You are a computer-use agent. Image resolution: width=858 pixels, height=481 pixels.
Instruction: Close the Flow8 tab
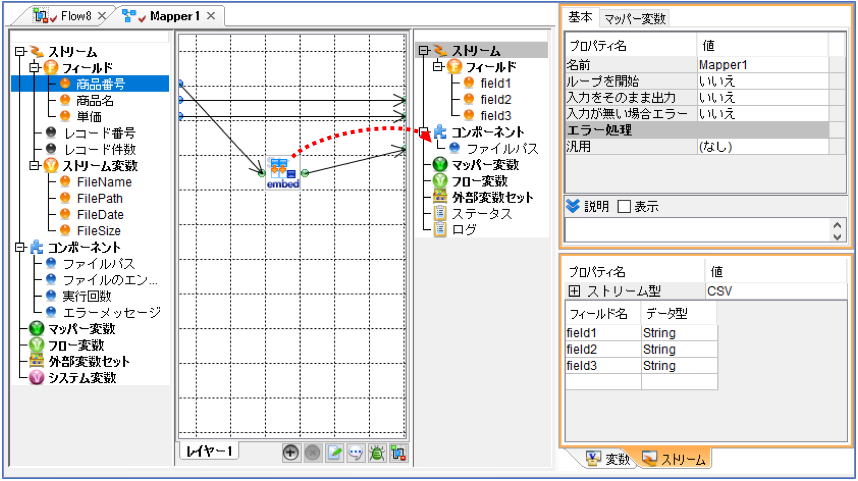click(102, 16)
